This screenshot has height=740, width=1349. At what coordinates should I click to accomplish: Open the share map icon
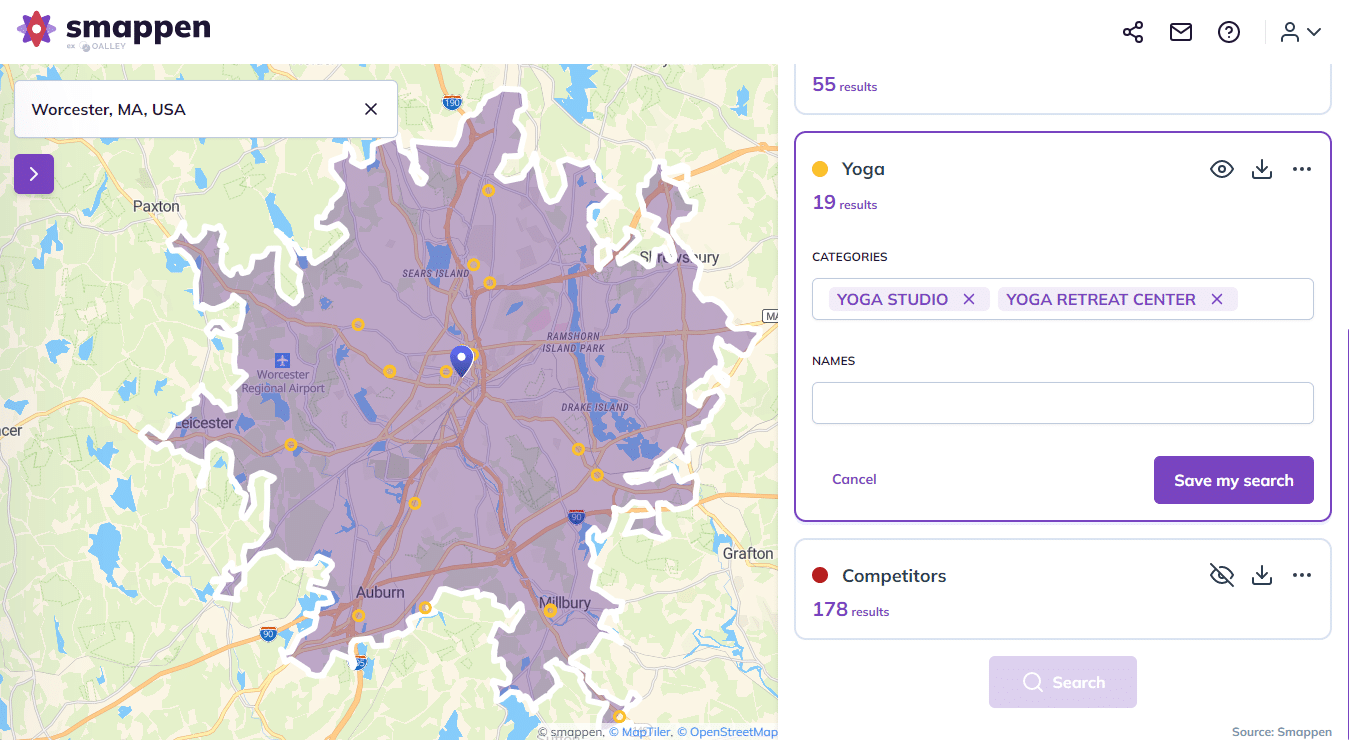1132,31
